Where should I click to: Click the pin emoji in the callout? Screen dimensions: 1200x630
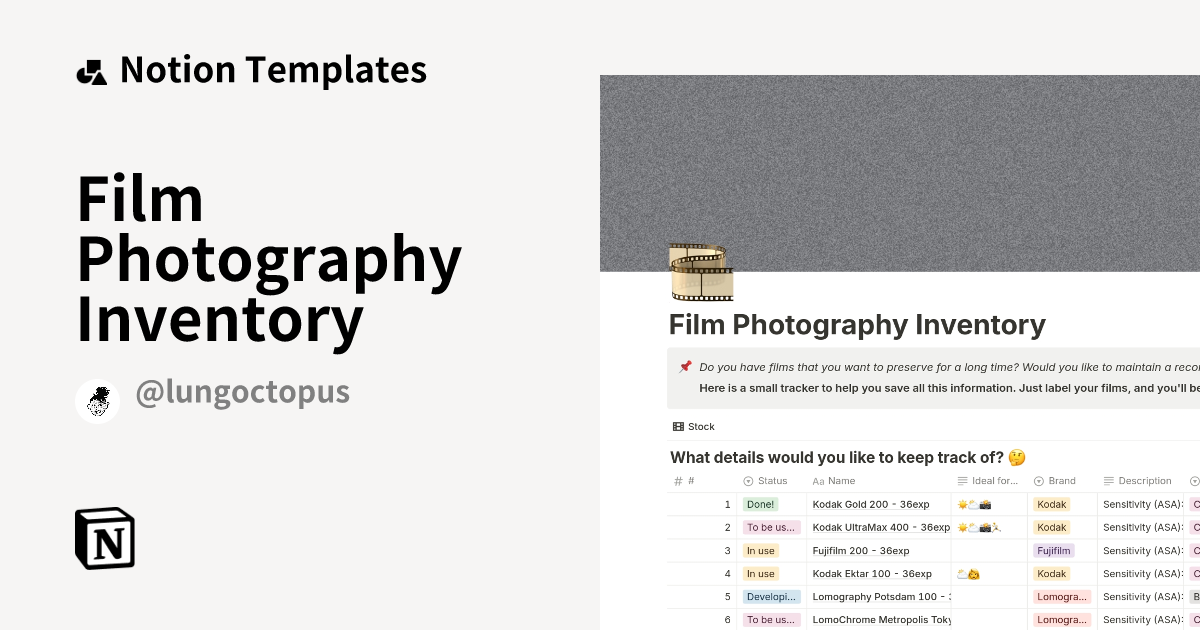685,366
